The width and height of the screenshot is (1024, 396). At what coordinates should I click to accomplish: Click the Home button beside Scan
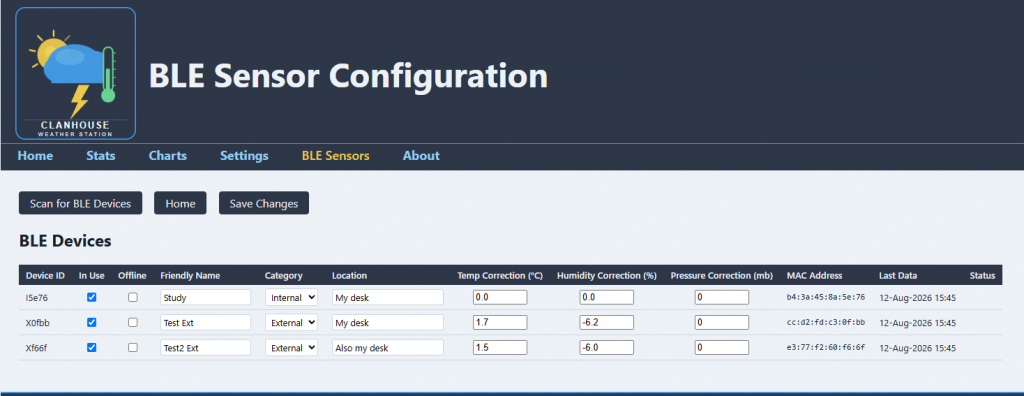(180, 203)
